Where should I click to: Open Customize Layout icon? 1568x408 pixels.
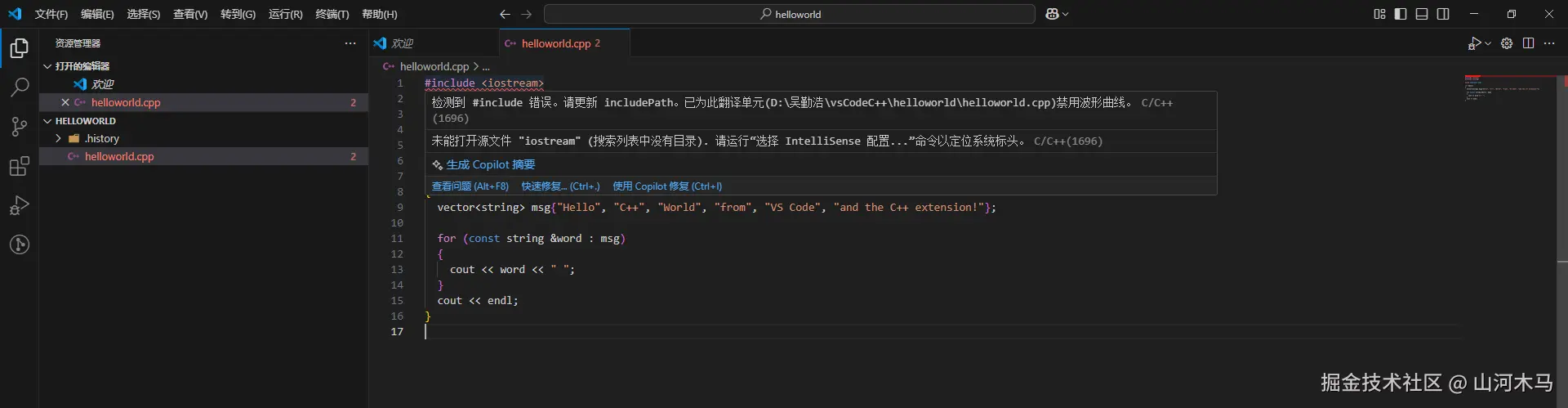1379,14
